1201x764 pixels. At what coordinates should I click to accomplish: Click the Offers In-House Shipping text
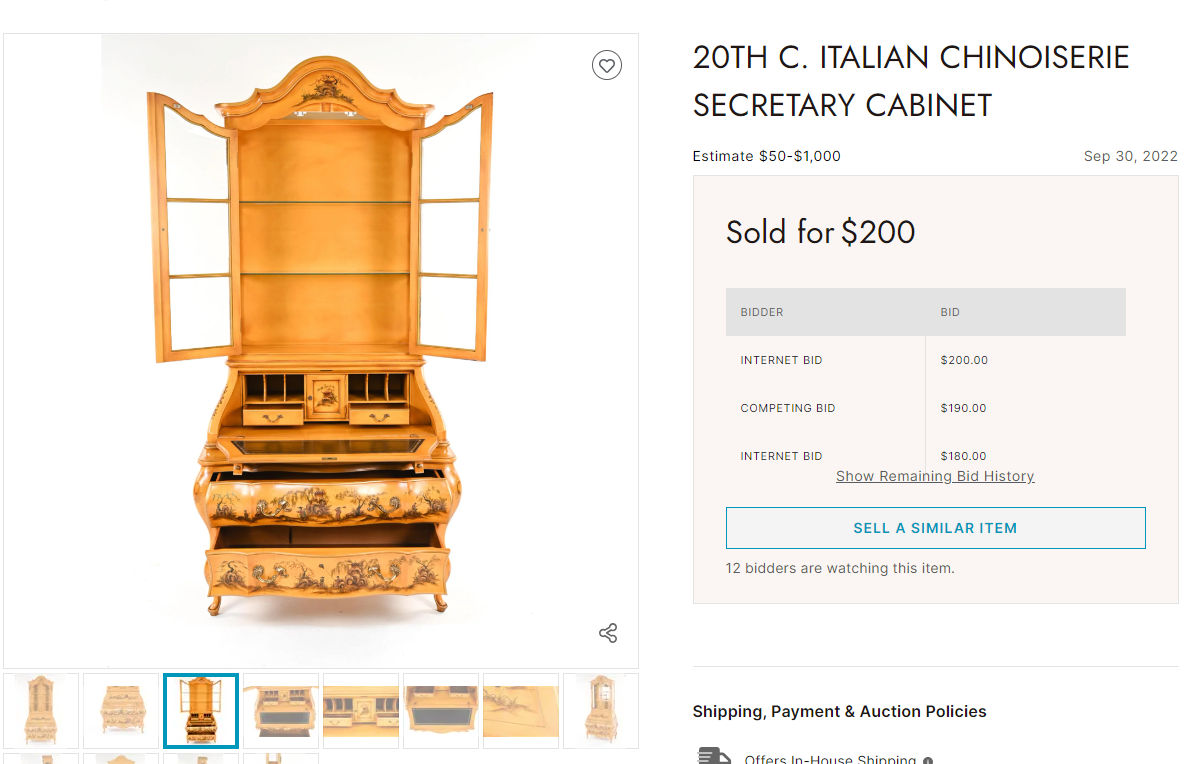(x=830, y=759)
